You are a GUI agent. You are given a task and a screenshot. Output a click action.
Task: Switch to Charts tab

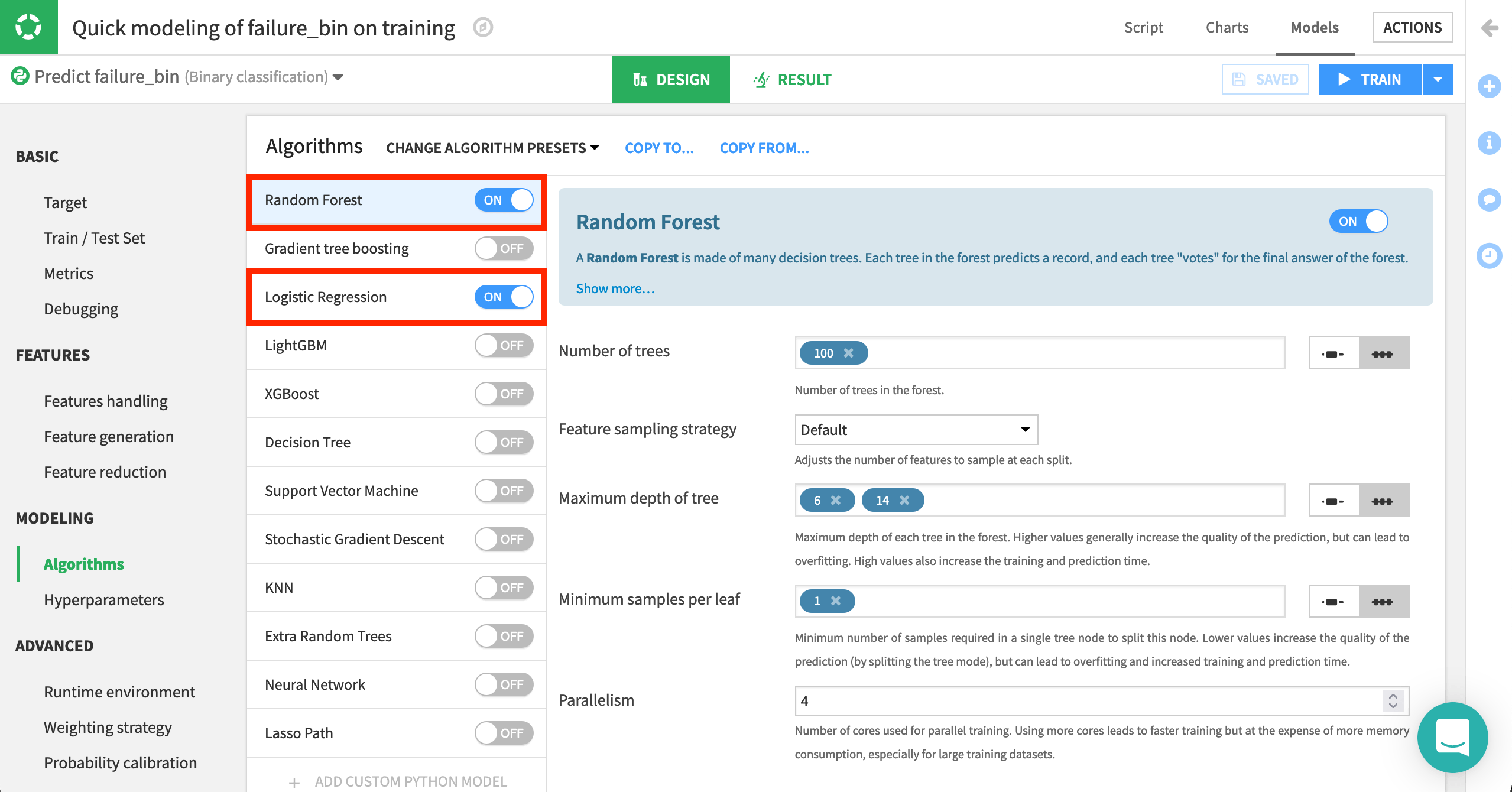[1227, 27]
